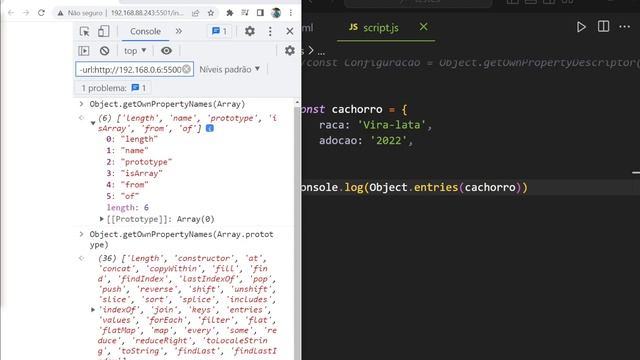
Task: Split the VS Code editor right
Action: point(603,27)
